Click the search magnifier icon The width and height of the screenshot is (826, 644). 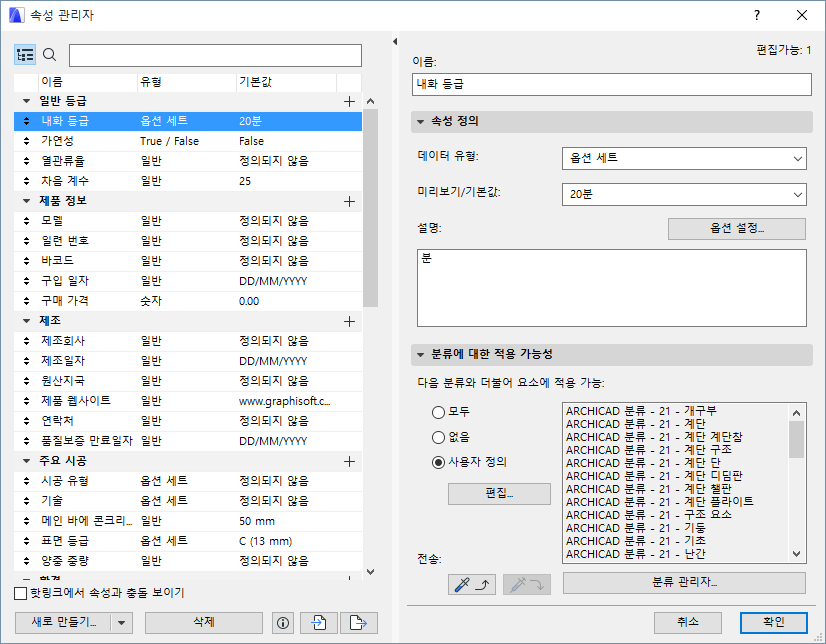pos(50,55)
